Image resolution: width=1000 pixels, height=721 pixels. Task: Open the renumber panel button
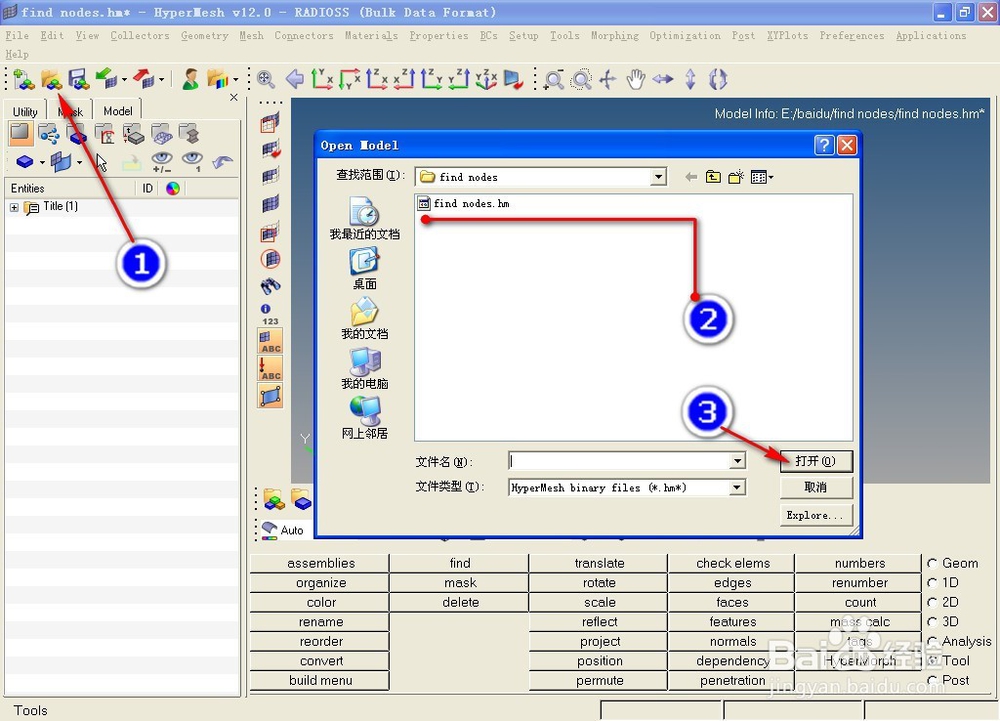(859, 583)
